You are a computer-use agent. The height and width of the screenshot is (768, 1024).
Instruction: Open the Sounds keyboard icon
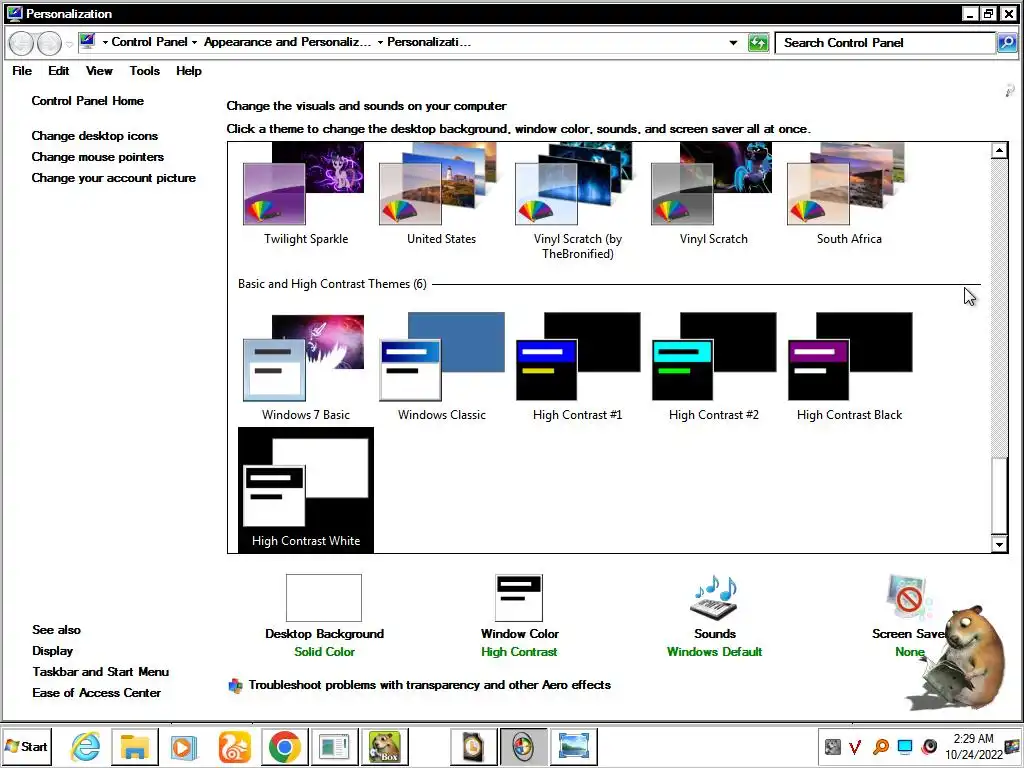714,598
